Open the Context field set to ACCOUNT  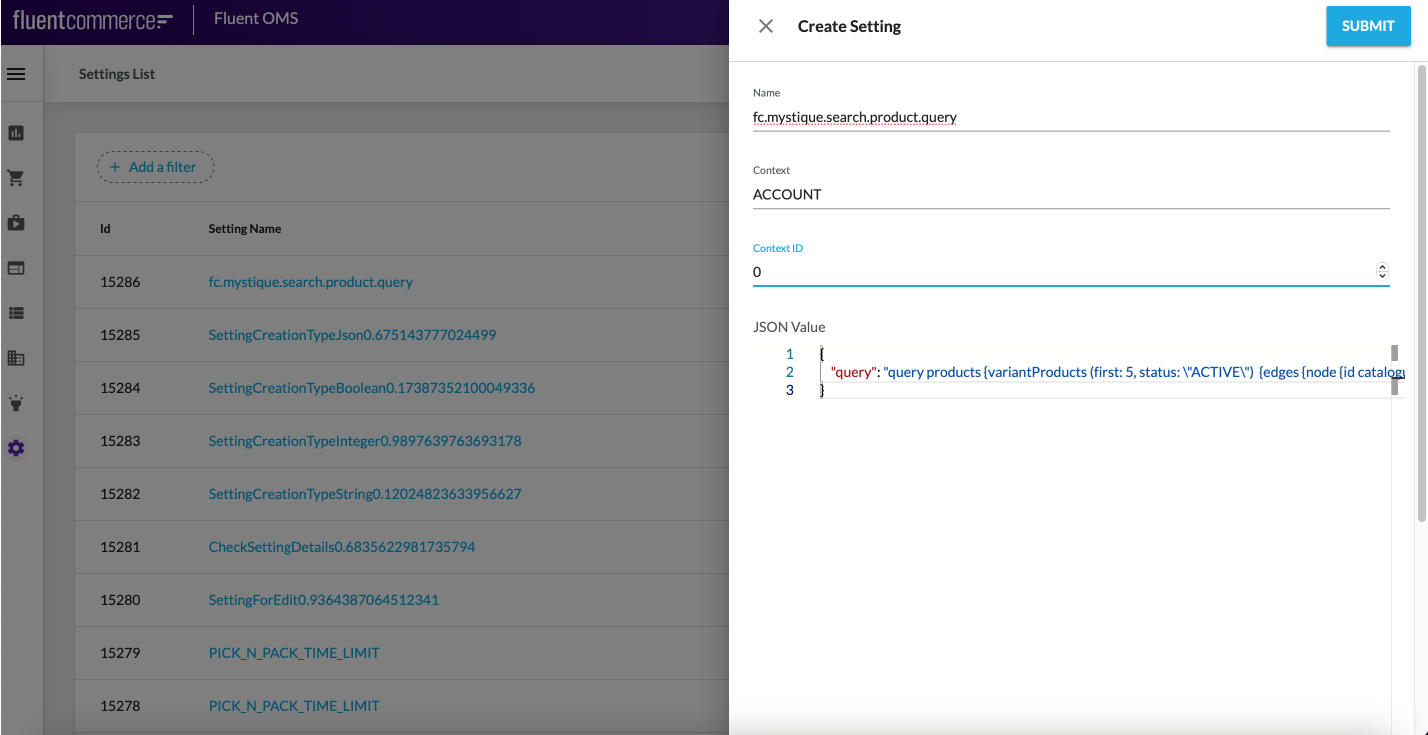pos(1070,195)
